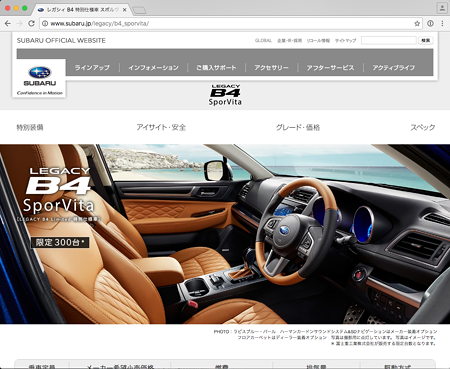Focus the address bar URL field
This screenshot has width=450, height=369.
[x=230, y=24]
